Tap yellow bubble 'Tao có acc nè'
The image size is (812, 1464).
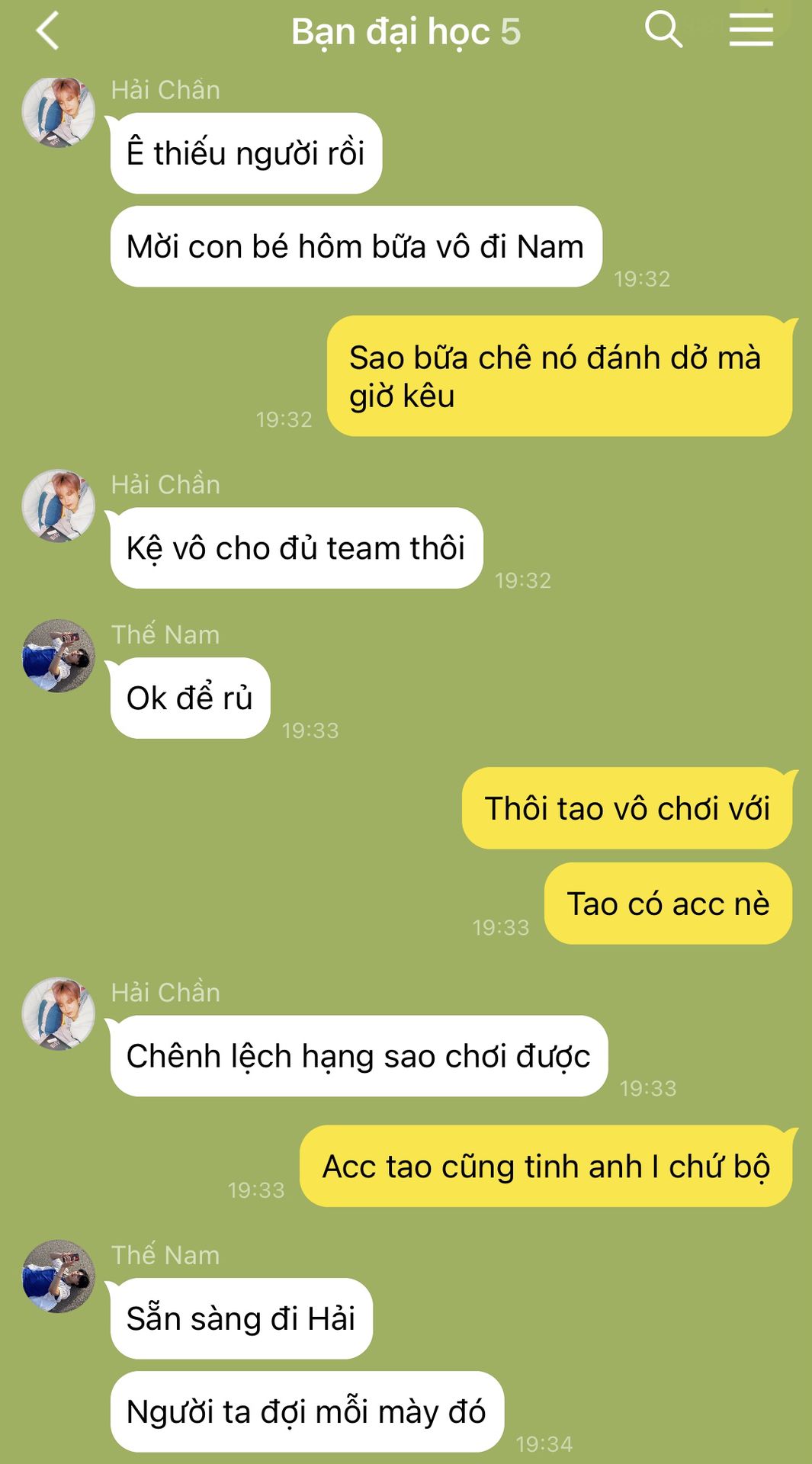coord(668,904)
